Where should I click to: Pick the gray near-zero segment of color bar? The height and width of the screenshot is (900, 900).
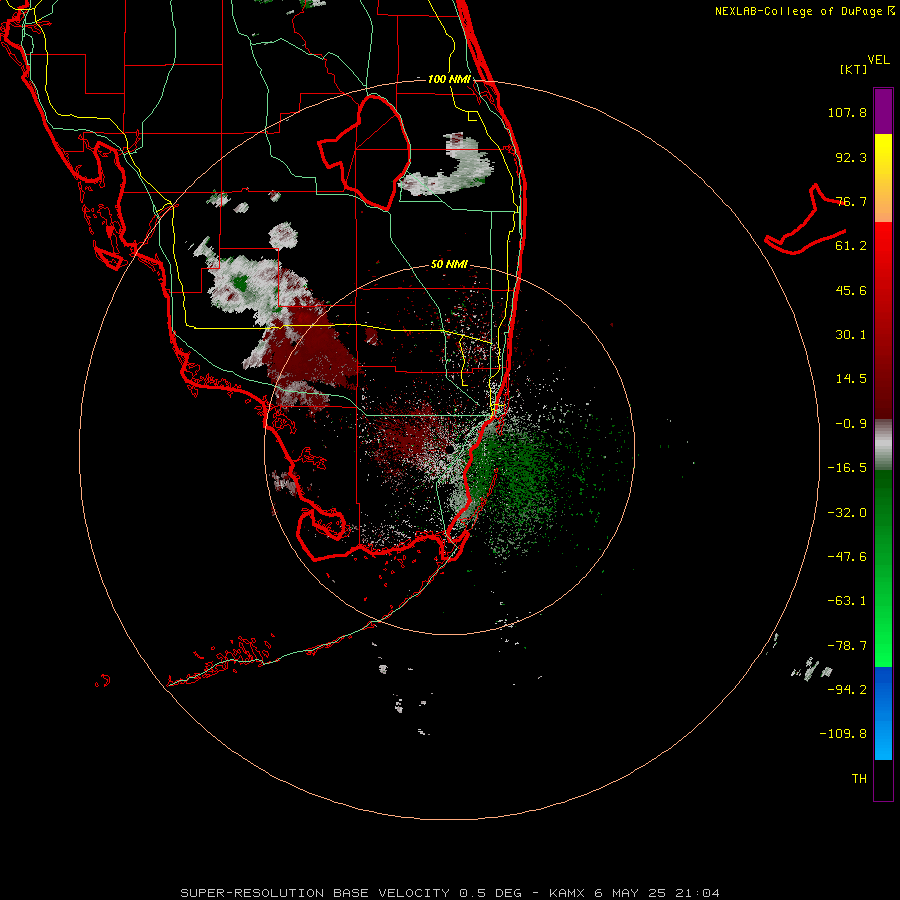(883, 445)
